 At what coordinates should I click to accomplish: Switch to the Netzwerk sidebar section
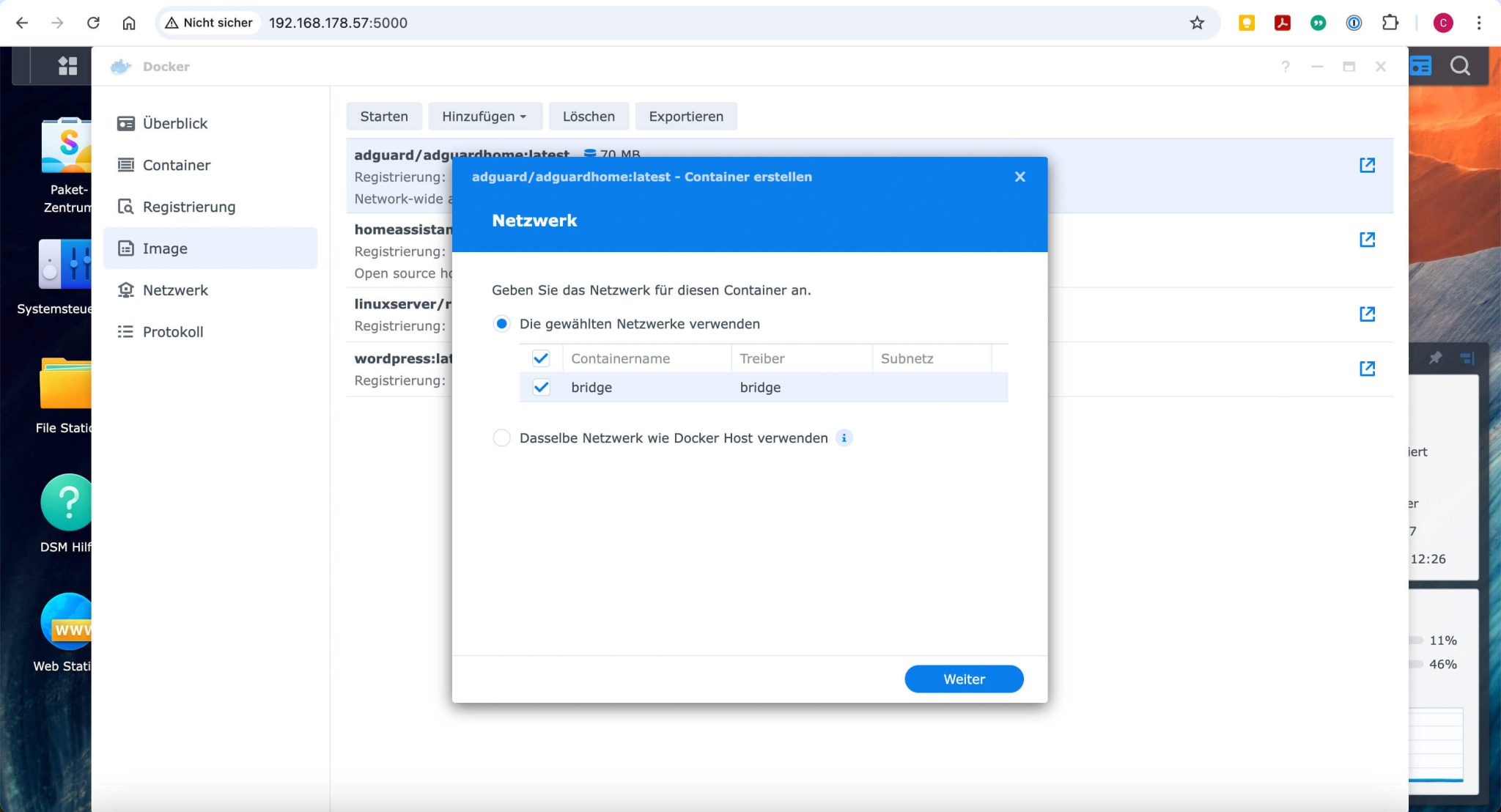(175, 290)
